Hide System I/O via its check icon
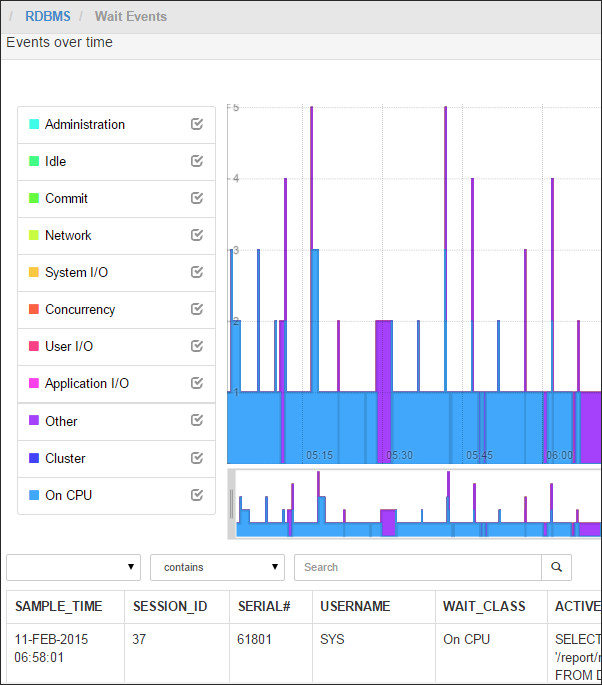This screenshot has height=685, width=602. coord(197,272)
